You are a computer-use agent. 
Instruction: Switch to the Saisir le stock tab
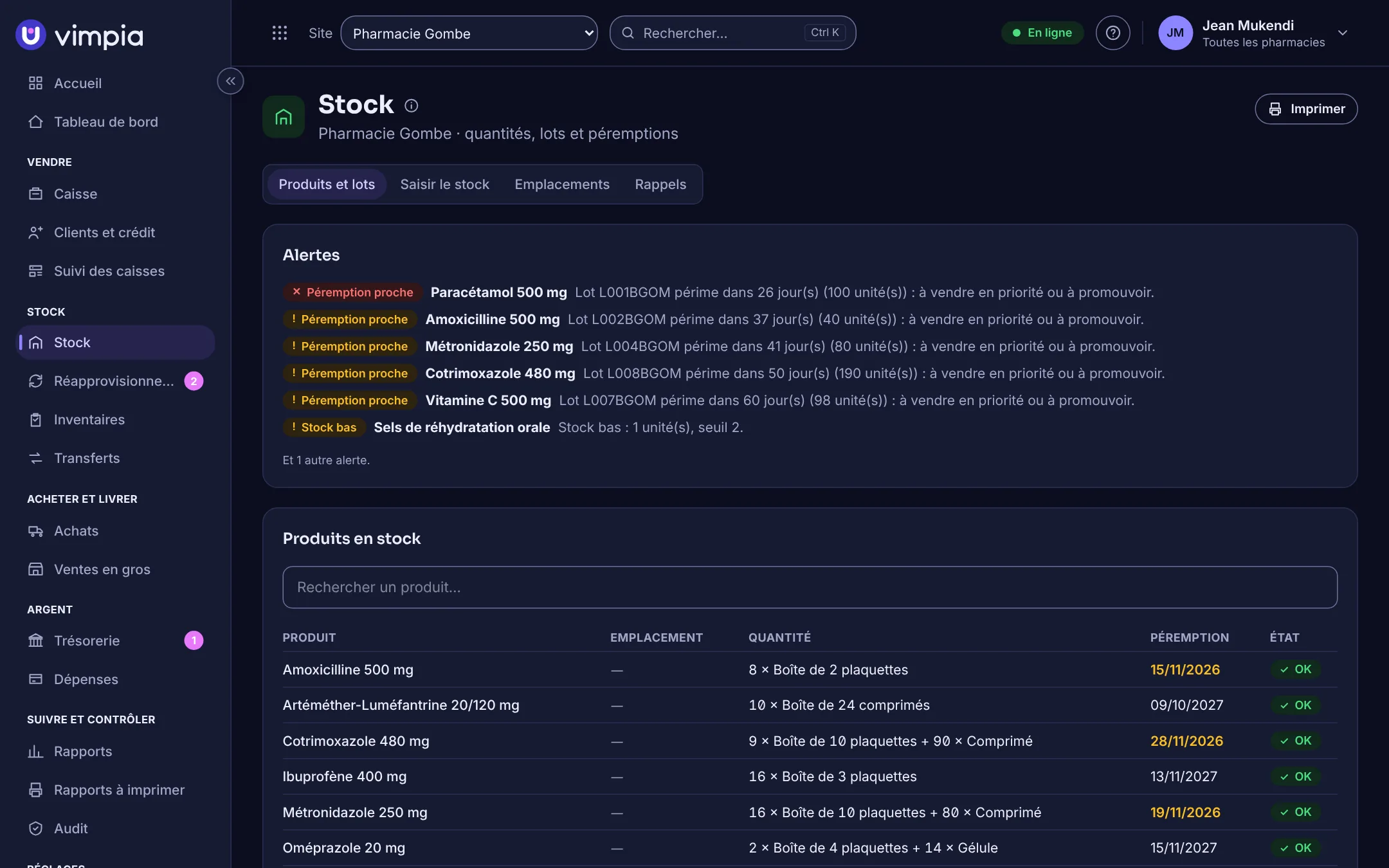[x=444, y=184]
